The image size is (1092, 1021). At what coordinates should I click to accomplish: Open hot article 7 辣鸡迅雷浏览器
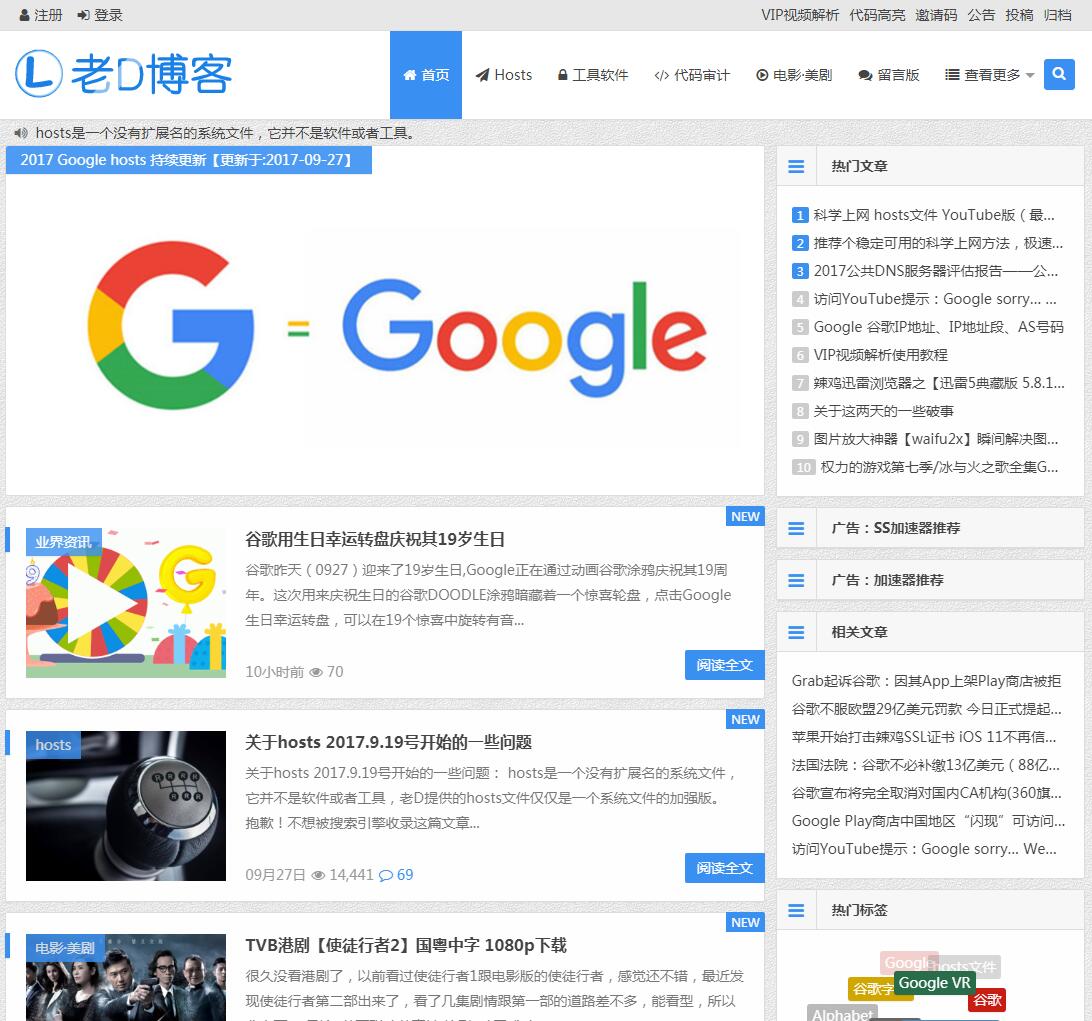pos(939,382)
